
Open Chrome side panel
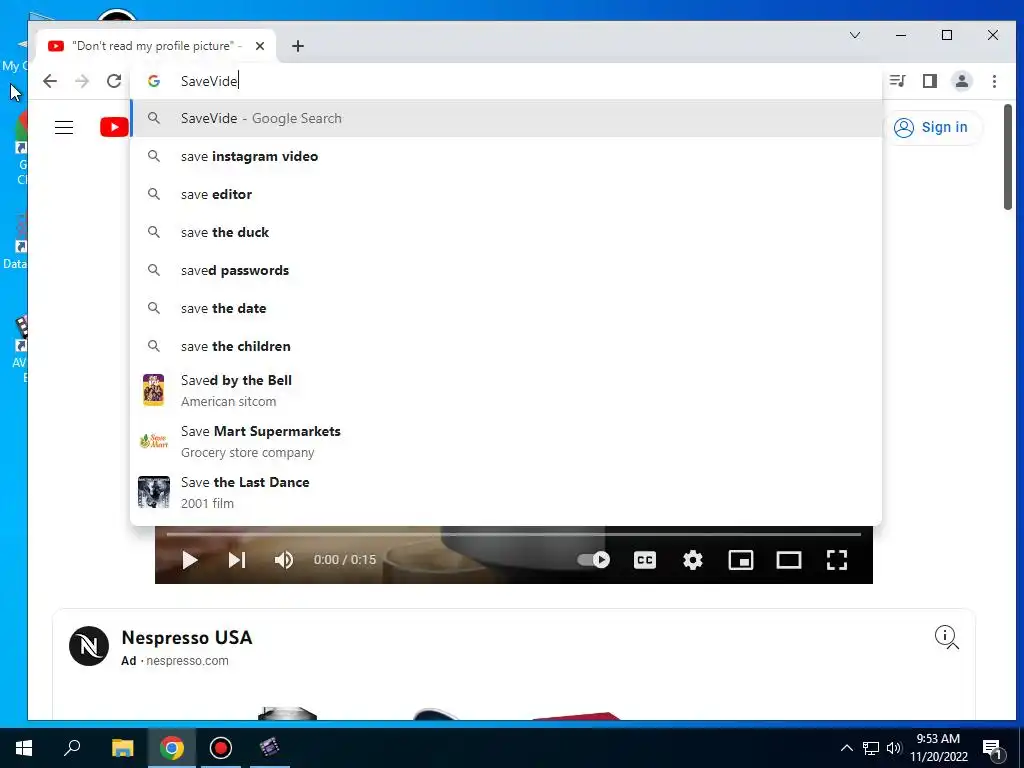click(x=929, y=81)
